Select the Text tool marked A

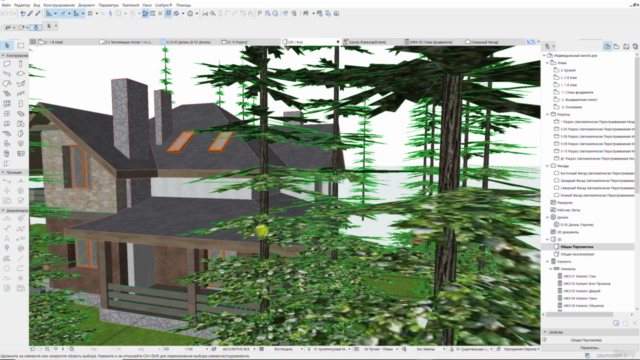7,238
